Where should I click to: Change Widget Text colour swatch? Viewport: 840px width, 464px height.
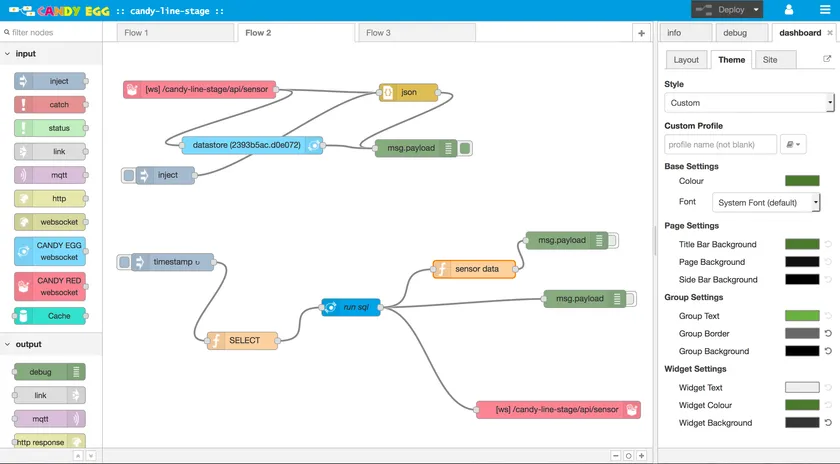tap(802, 387)
